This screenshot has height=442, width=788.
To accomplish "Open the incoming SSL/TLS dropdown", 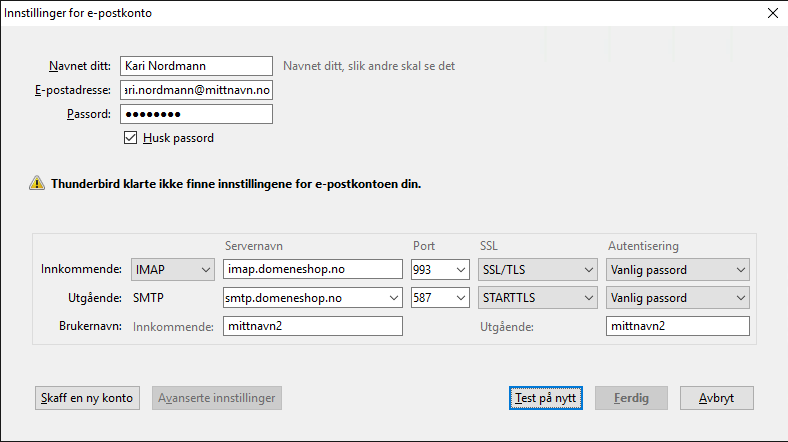I will (538, 270).
